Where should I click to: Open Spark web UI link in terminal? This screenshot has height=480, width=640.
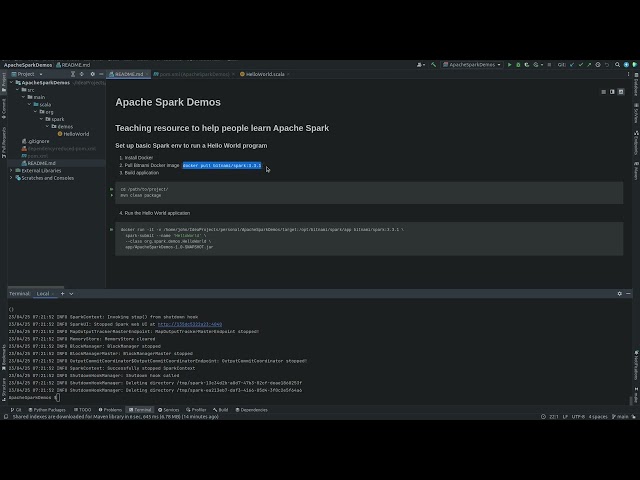(x=190, y=324)
